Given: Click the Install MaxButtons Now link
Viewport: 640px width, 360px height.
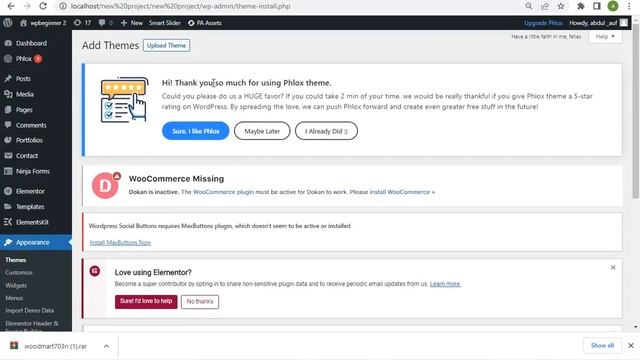Looking at the screenshot, I should (120, 242).
